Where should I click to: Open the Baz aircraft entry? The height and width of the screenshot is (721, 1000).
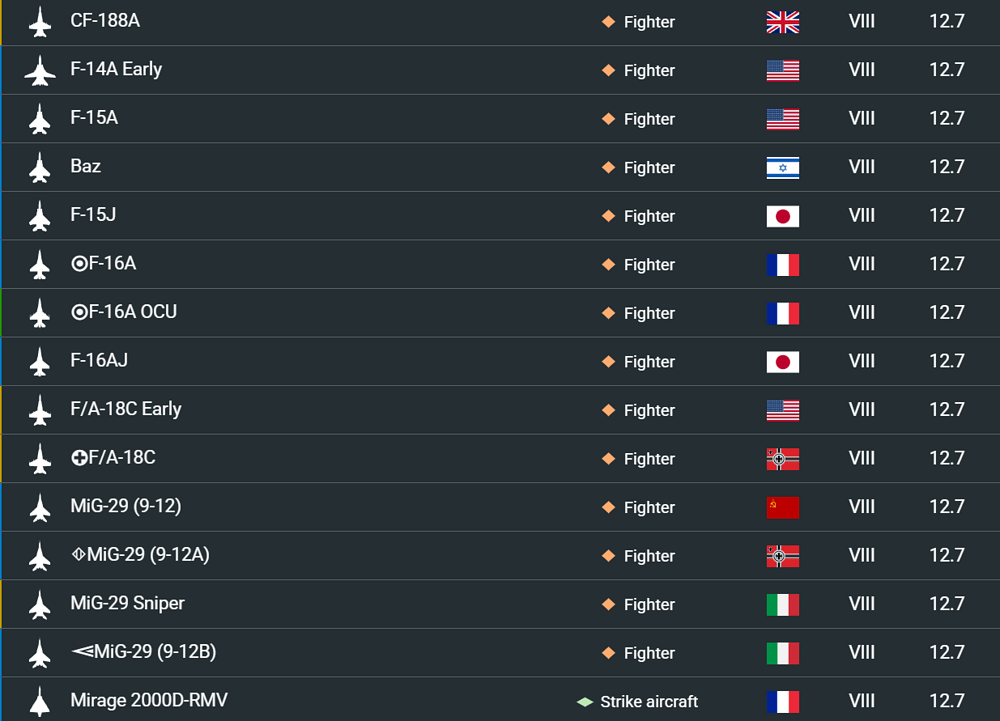(x=85, y=166)
